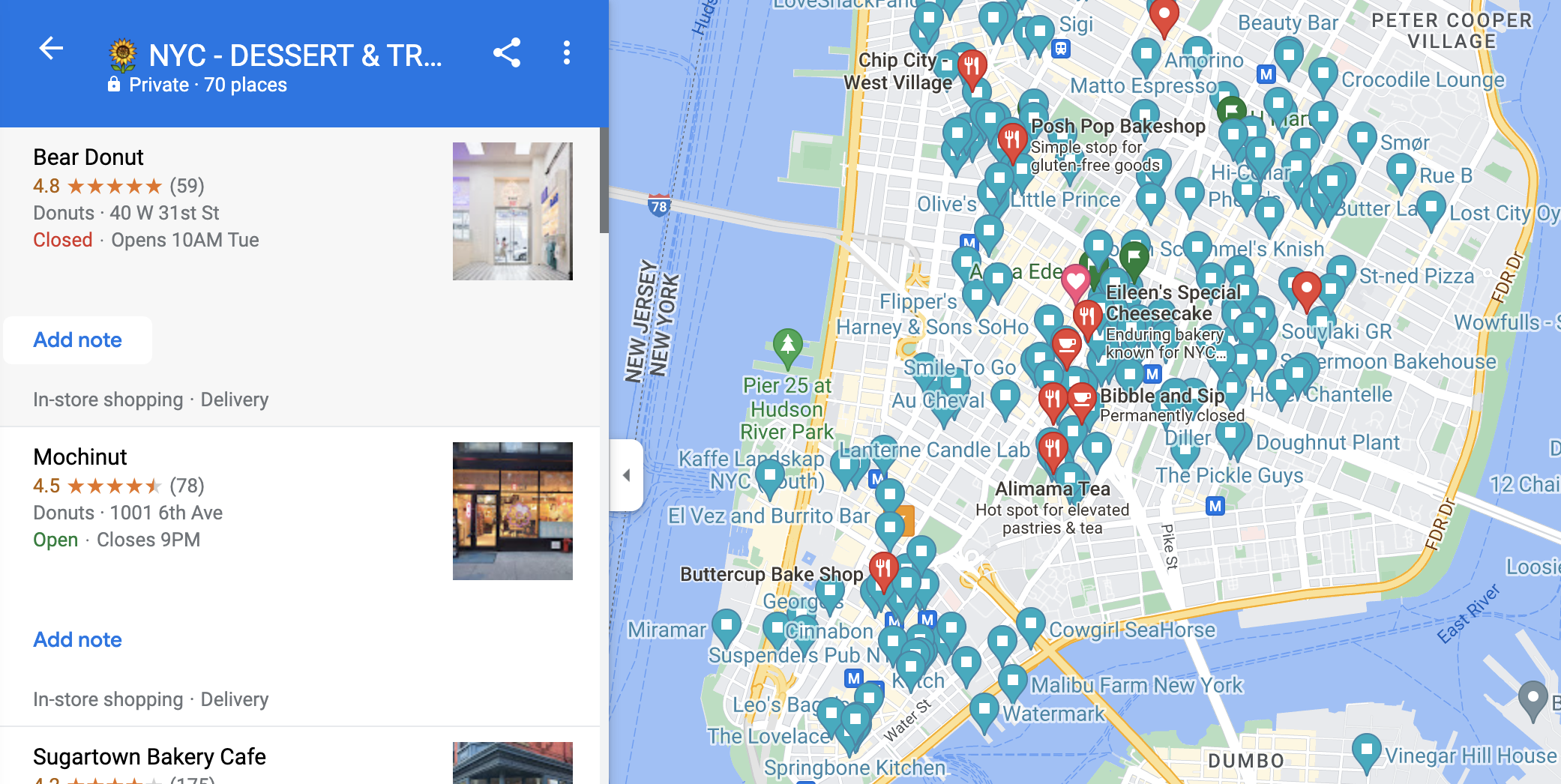The width and height of the screenshot is (1561, 784).
Task: Click the gray pin near the East River
Action: click(x=1533, y=699)
